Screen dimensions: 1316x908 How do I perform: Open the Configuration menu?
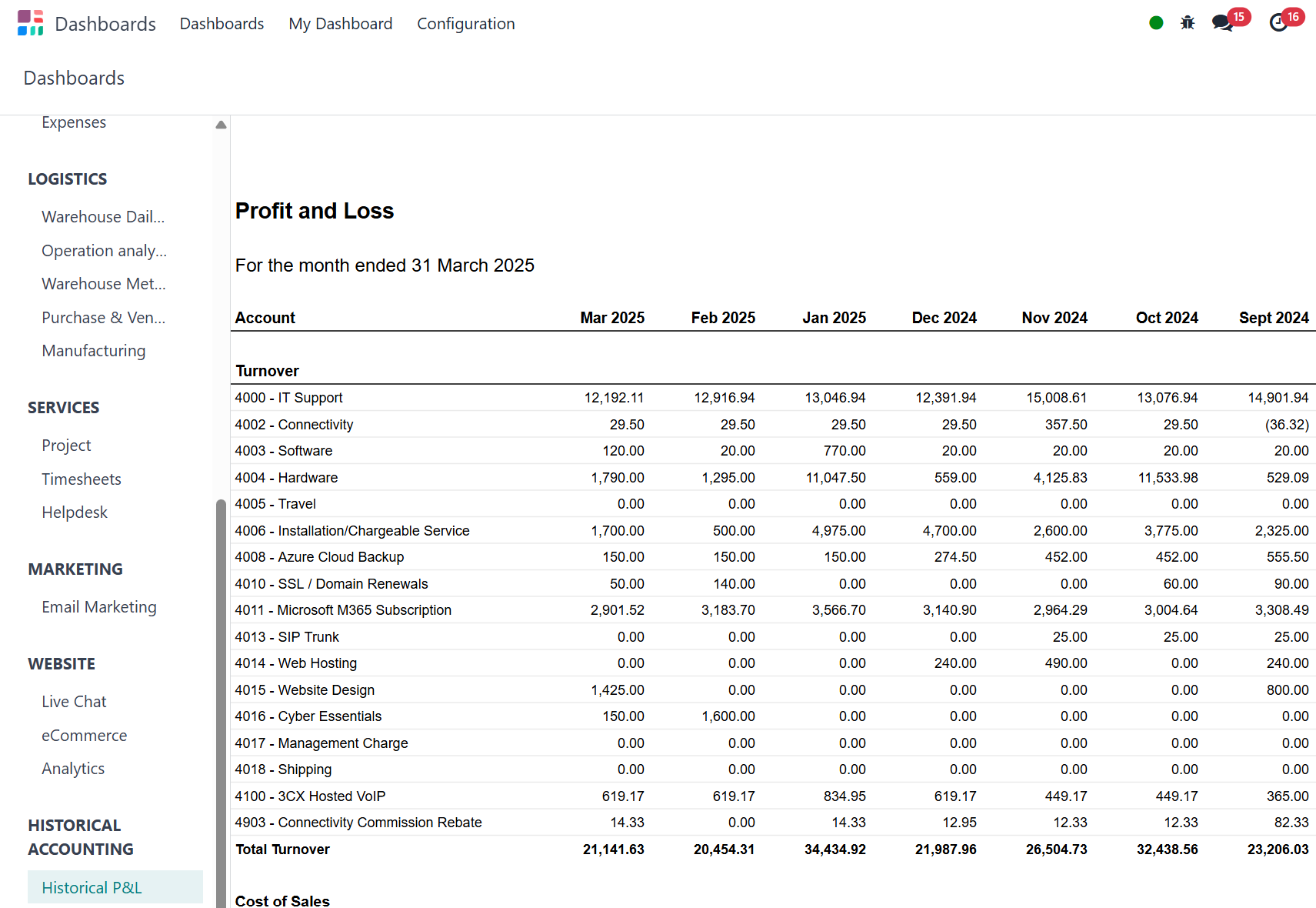465,24
